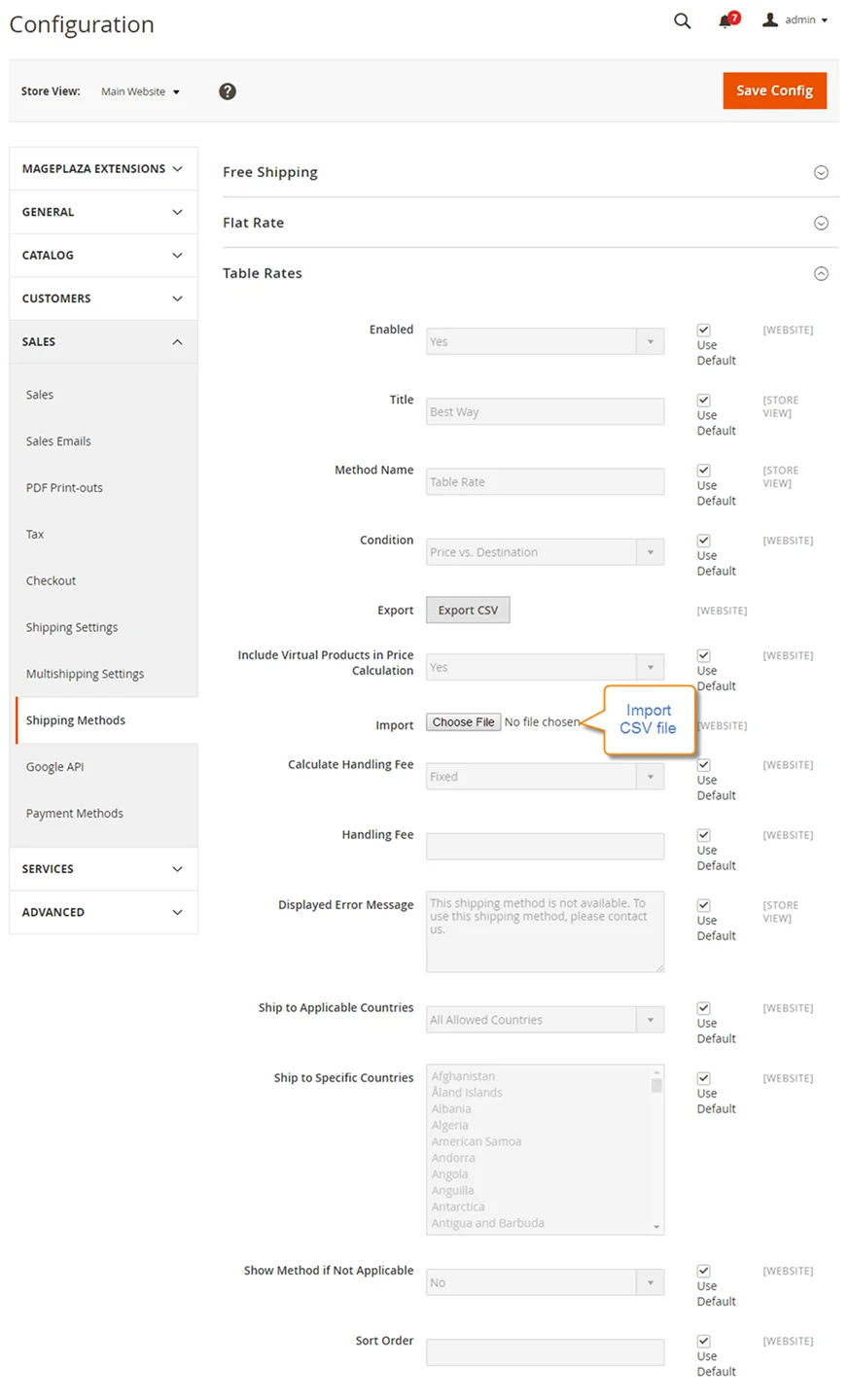Click the help question mark icon
Image resolution: width=849 pixels, height=1400 pixels.
227,90
